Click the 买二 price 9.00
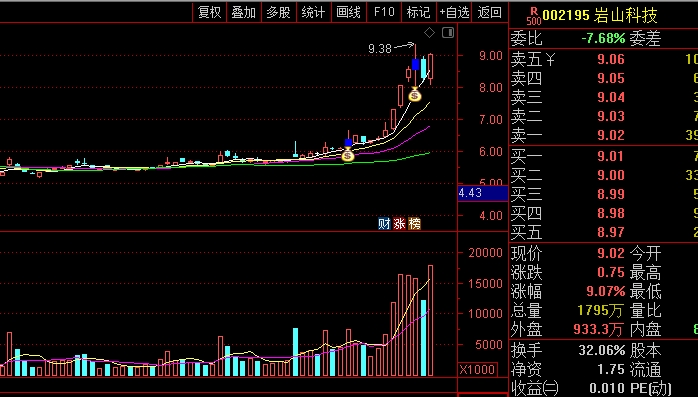This screenshot has height=397, width=698. [x=611, y=175]
